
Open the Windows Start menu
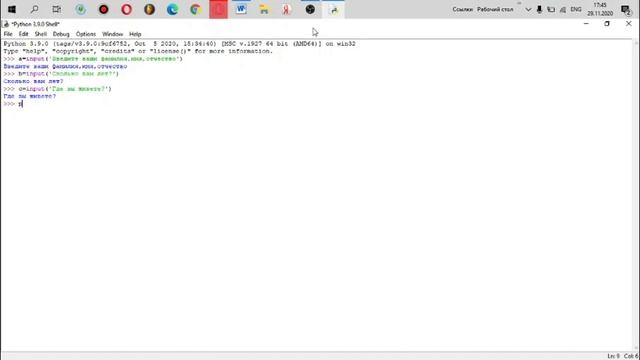[12, 9]
